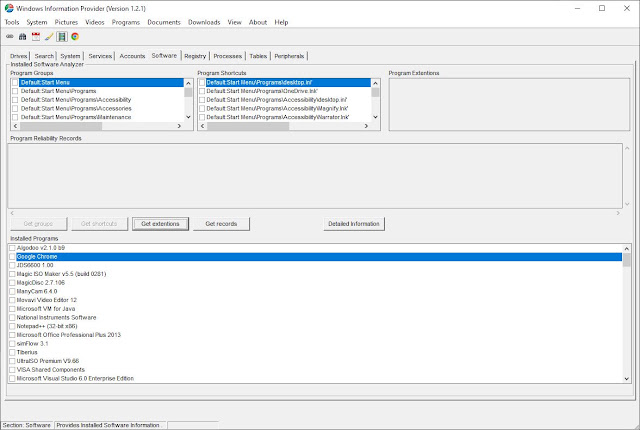The width and height of the screenshot is (640, 430).
Task: Click right arrow of Program Shortcuts scrollbar
Action: (366, 126)
